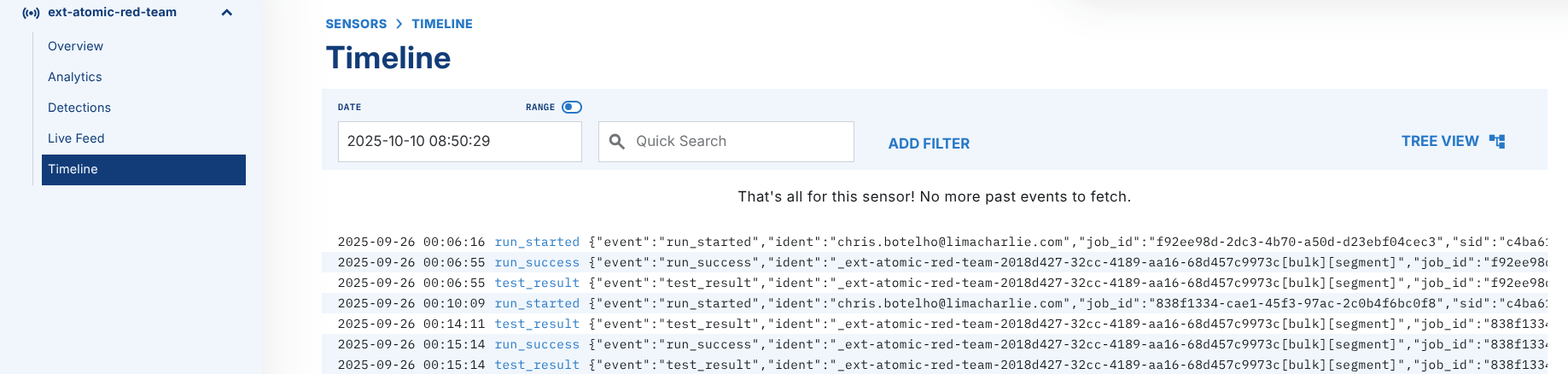Click the TIMELINE breadcrumb link
This screenshot has width=1568, height=374.
tap(442, 24)
